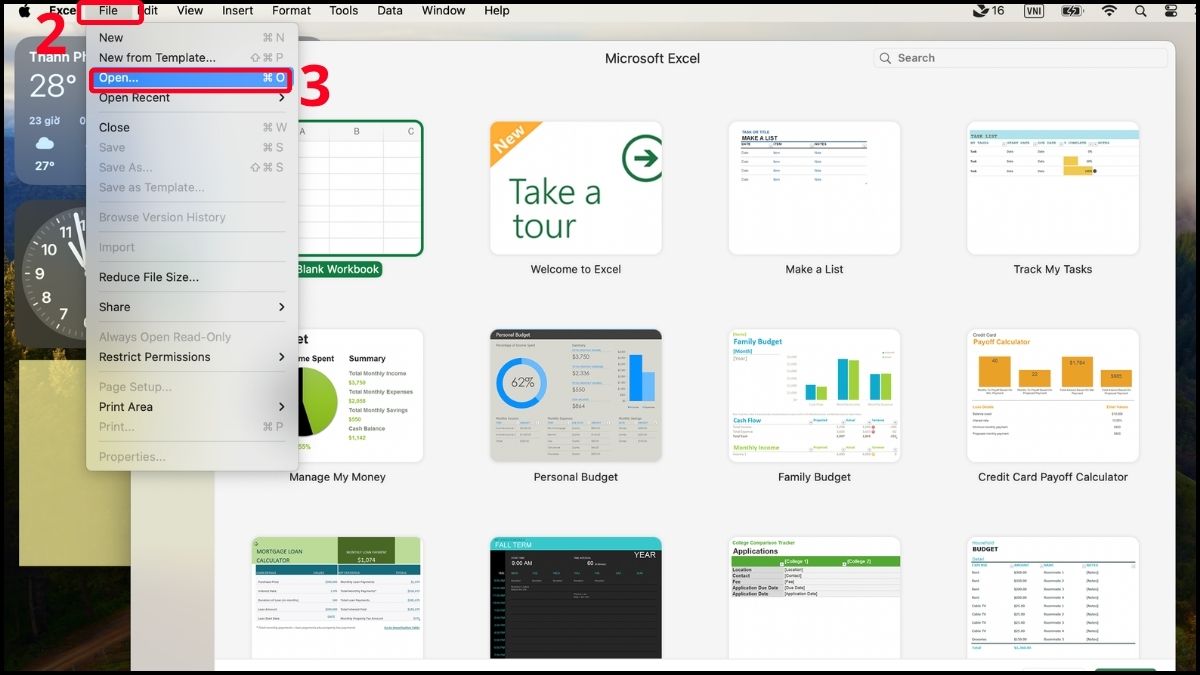Click the "Blank Workbook" label

click(x=339, y=269)
